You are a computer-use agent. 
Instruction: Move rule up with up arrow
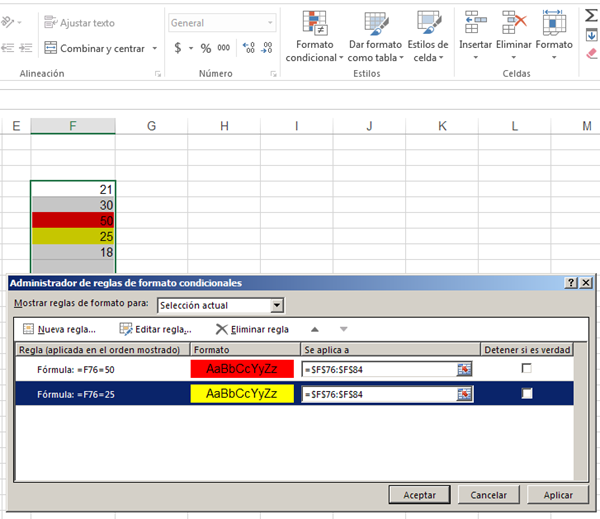coord(314,329)
